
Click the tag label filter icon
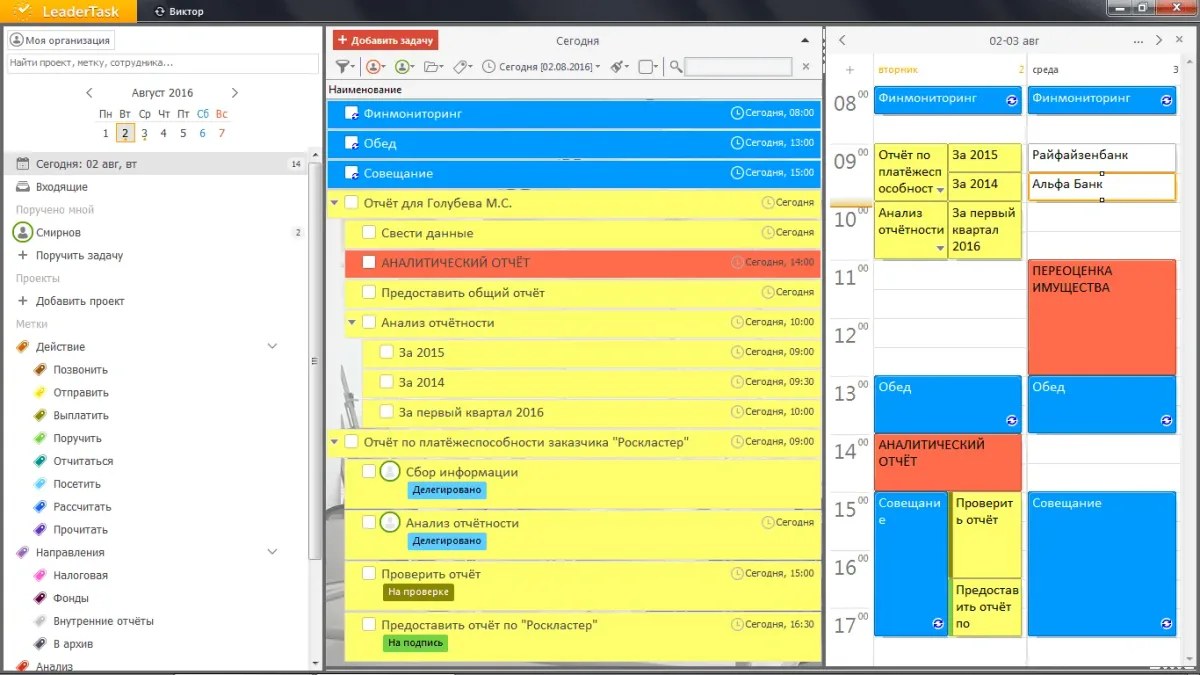click(461, 67)
